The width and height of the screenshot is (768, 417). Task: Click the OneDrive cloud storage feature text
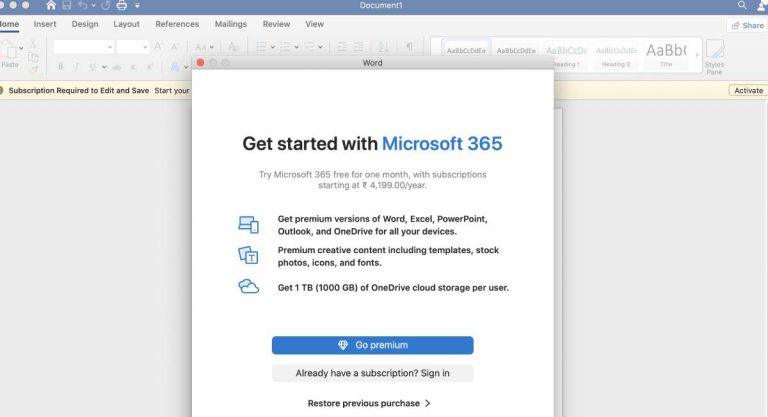click(393, 288)
